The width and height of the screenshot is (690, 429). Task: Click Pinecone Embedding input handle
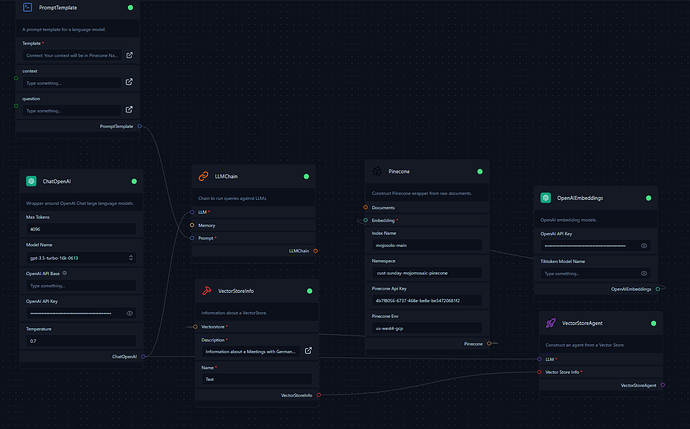coord(366,220)
